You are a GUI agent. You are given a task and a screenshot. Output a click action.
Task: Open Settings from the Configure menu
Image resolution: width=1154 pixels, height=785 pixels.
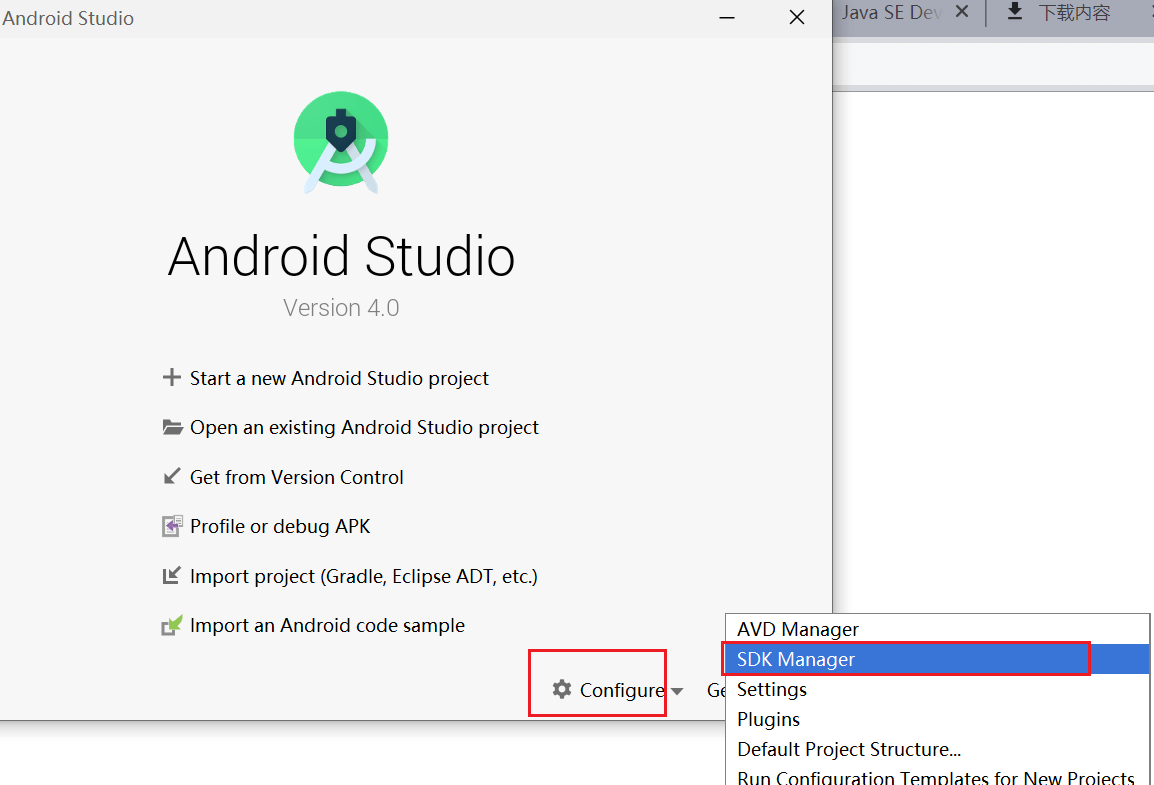(x=937, y=689)
